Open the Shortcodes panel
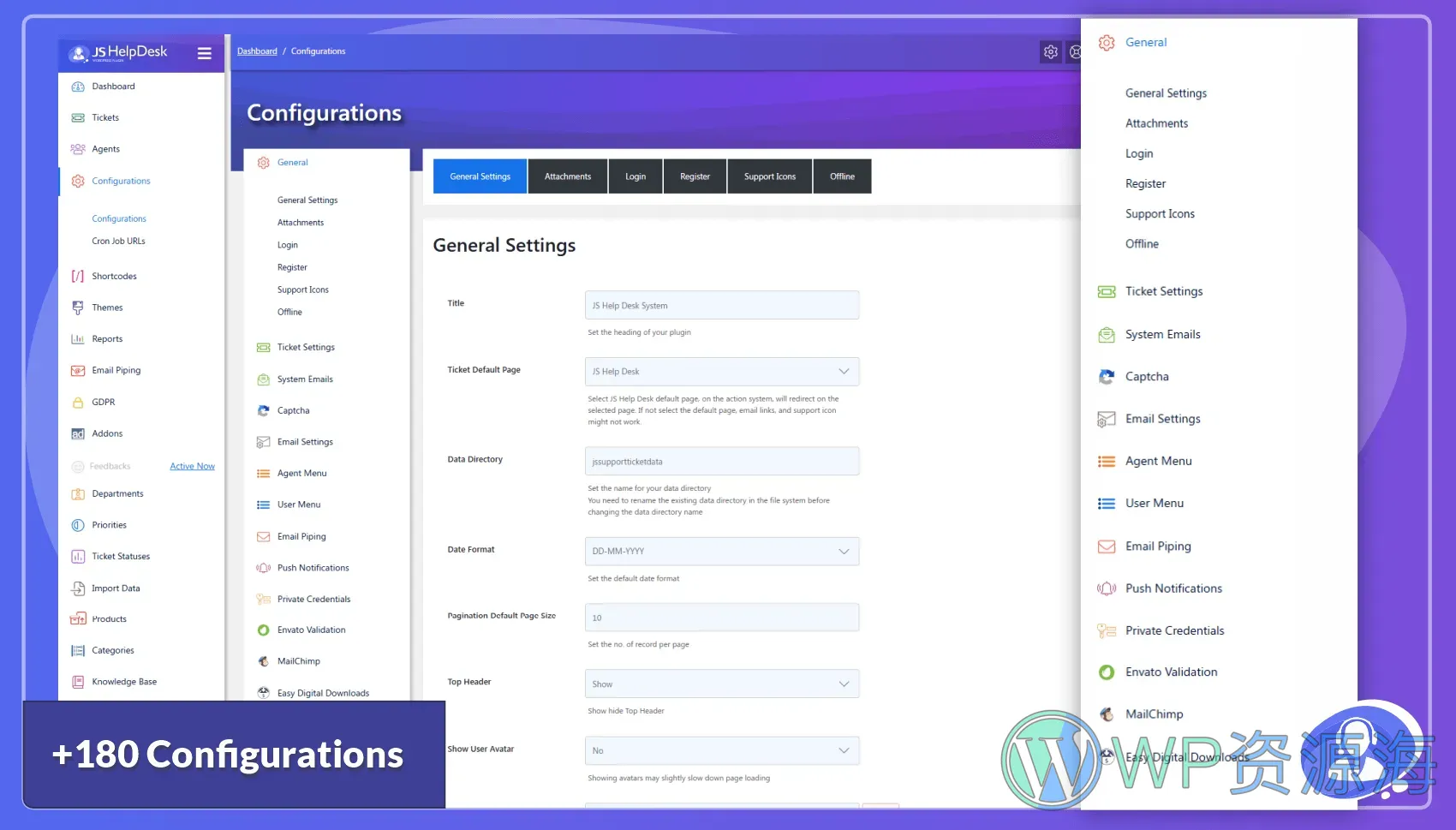The height and width of the screenshot is (830, 1456). tap(114, 275)
